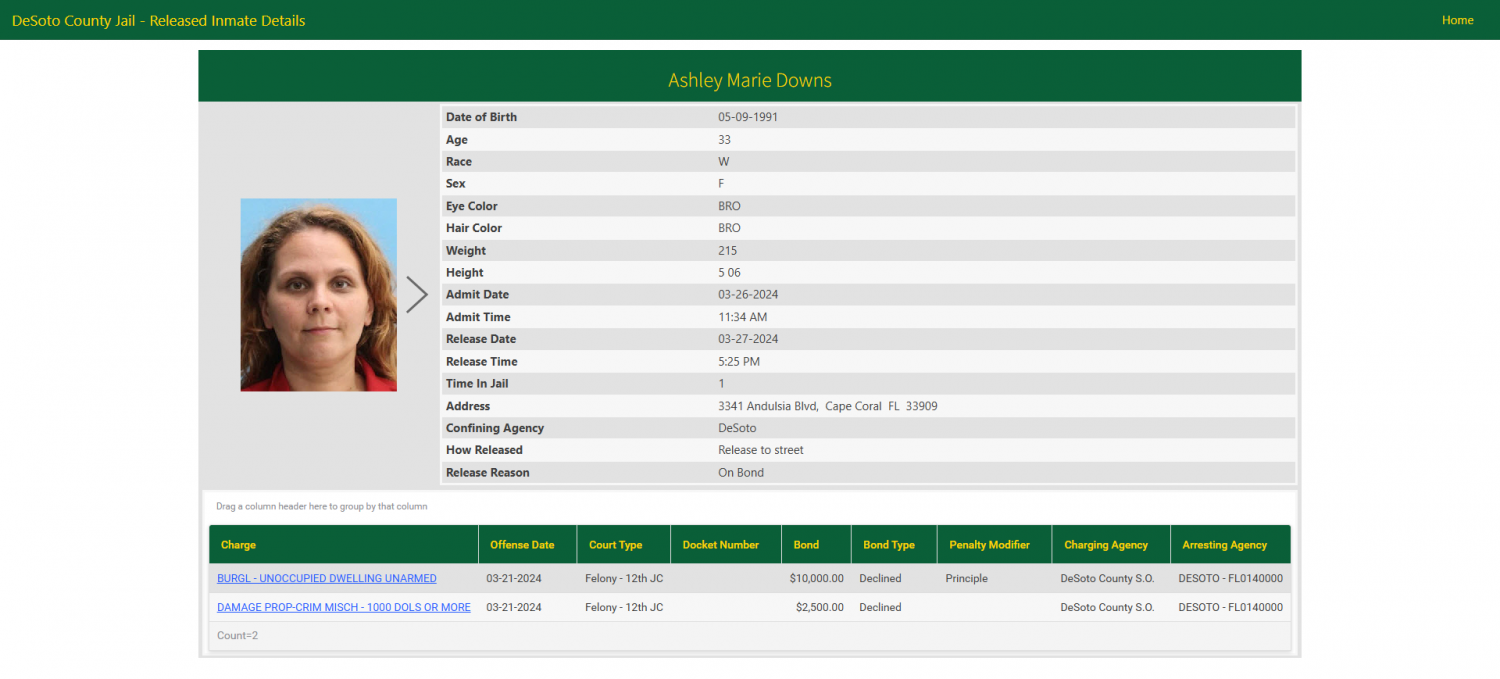Click the Date of Birth label
1500x679 pixels.
pyautogui.click(x=482, y=117)
